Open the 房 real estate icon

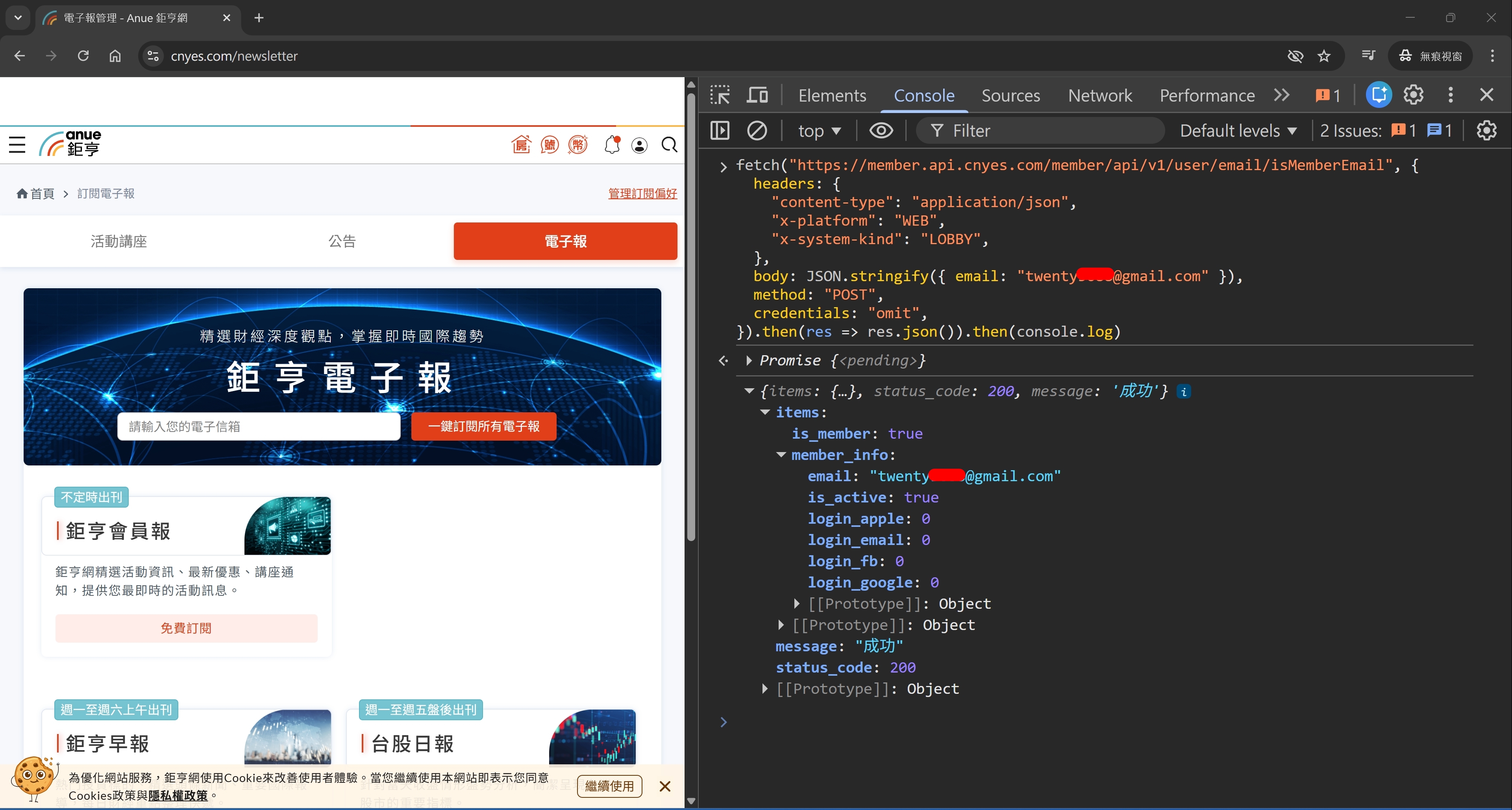point(521,145)
